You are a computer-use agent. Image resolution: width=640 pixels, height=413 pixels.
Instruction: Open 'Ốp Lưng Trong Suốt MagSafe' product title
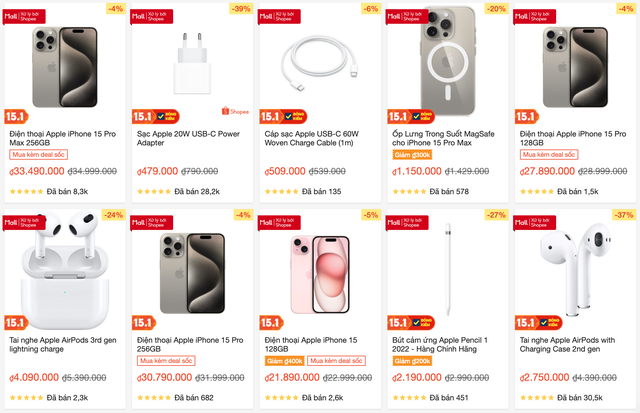point(445,138)
